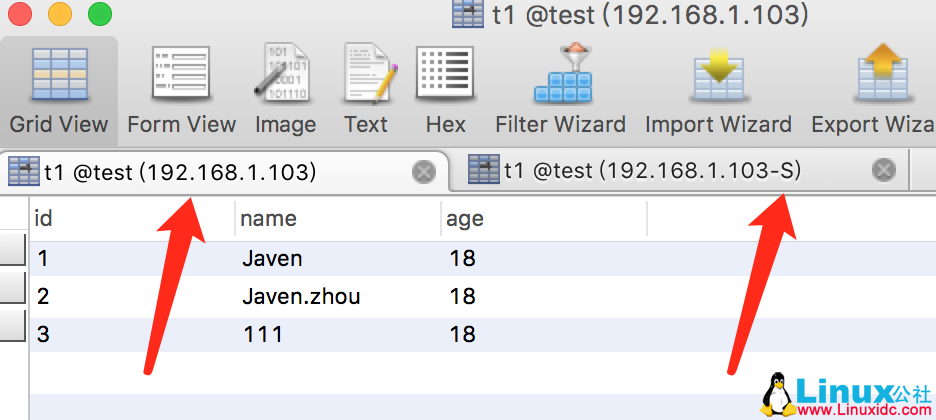Image resolution: width=936 pixels, height=420 pixels.
Task: Switch to t1 @test (192.168.1.103-S) tab
Action: 652,171
